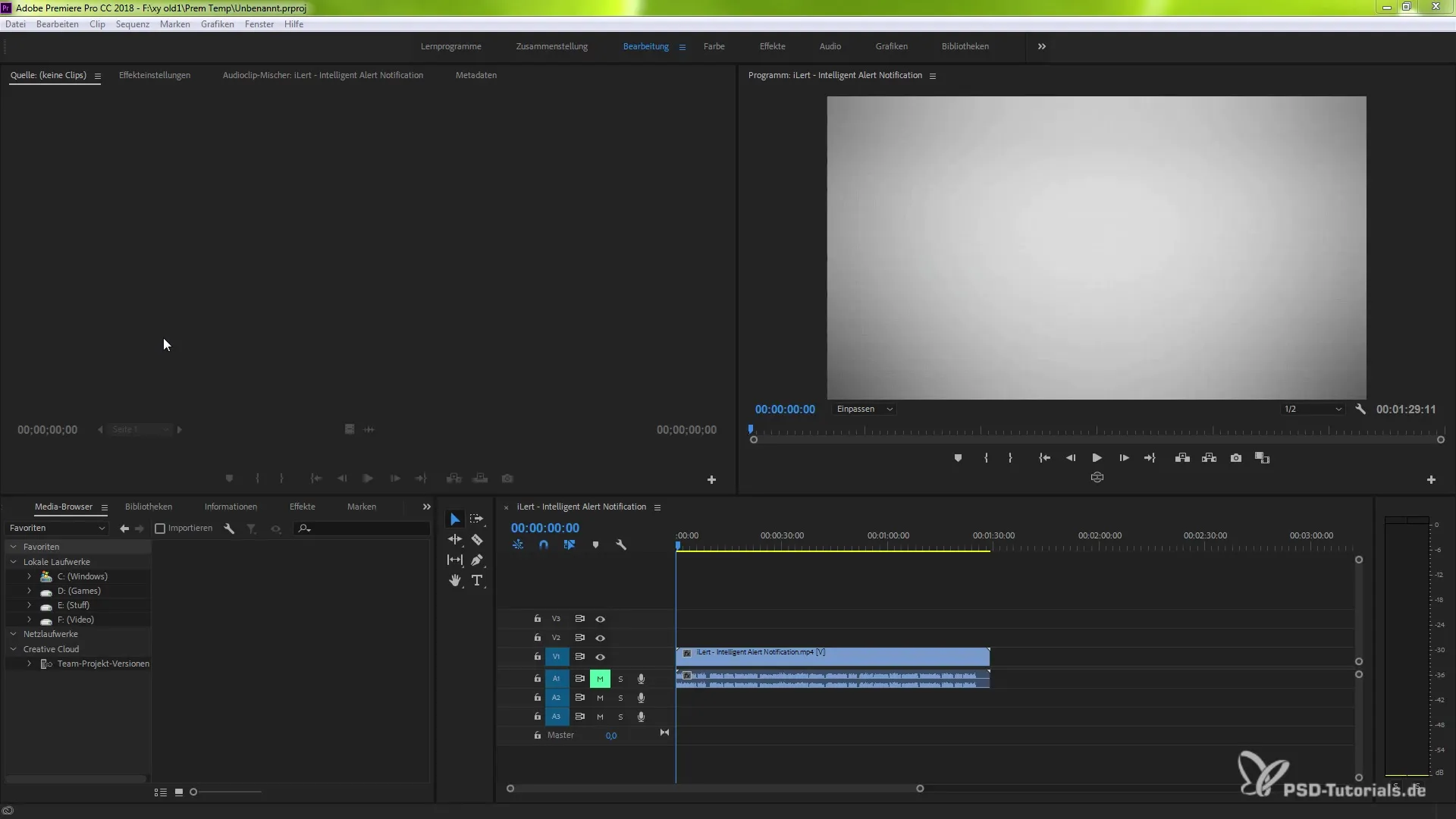Expand the C: (Windows) drive
Image resolution: width=1456 pixels, height=819 pixels.
(29, 577)
